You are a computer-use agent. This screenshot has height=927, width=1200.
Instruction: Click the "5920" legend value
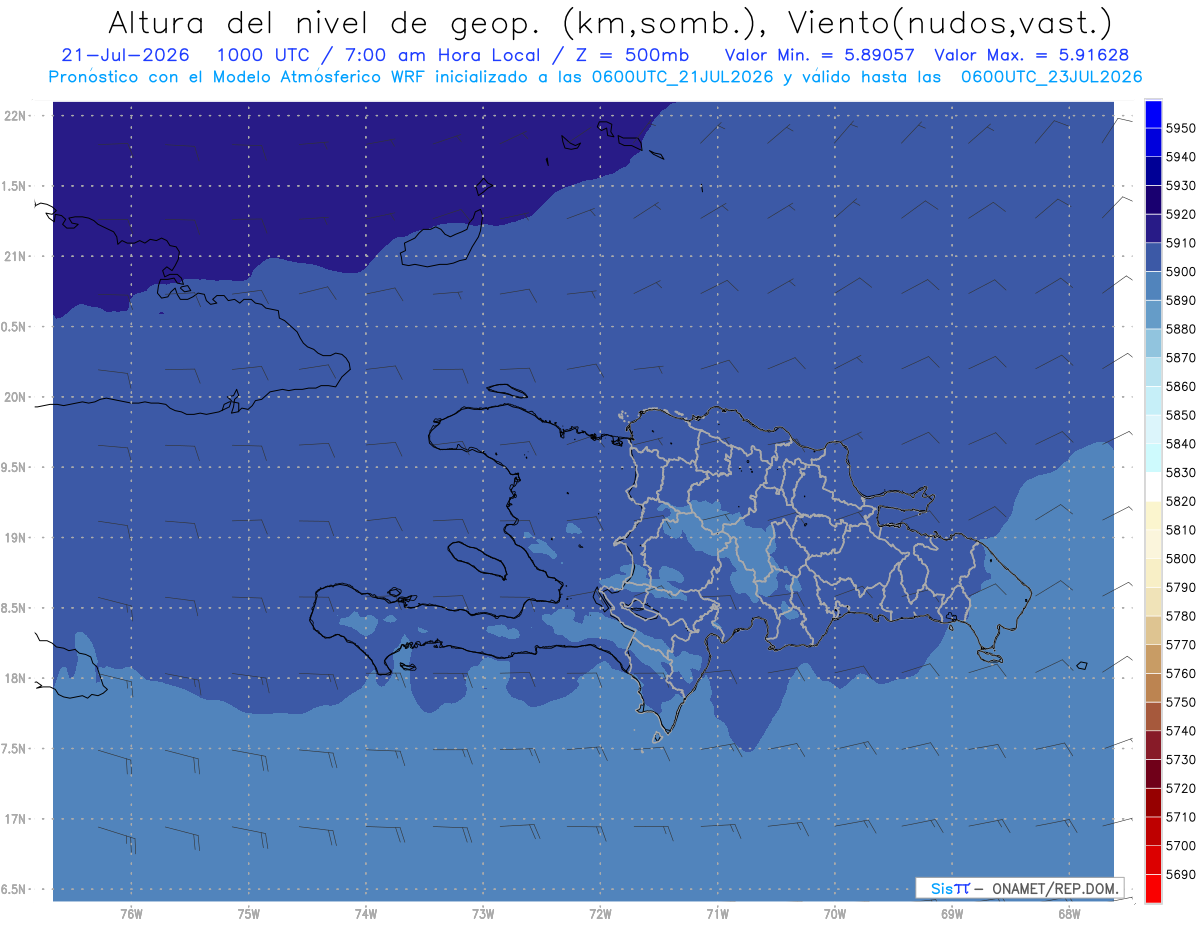tap(1180, 214)
